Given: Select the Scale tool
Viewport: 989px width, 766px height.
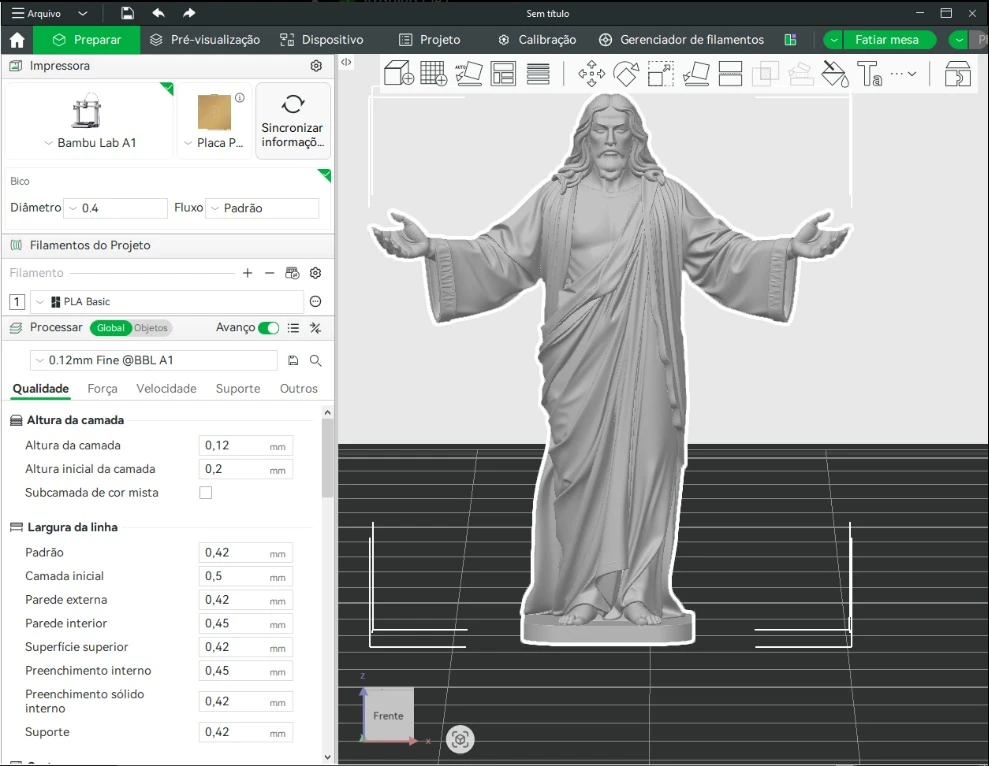Looking at the screenshot, I should 660,74.
